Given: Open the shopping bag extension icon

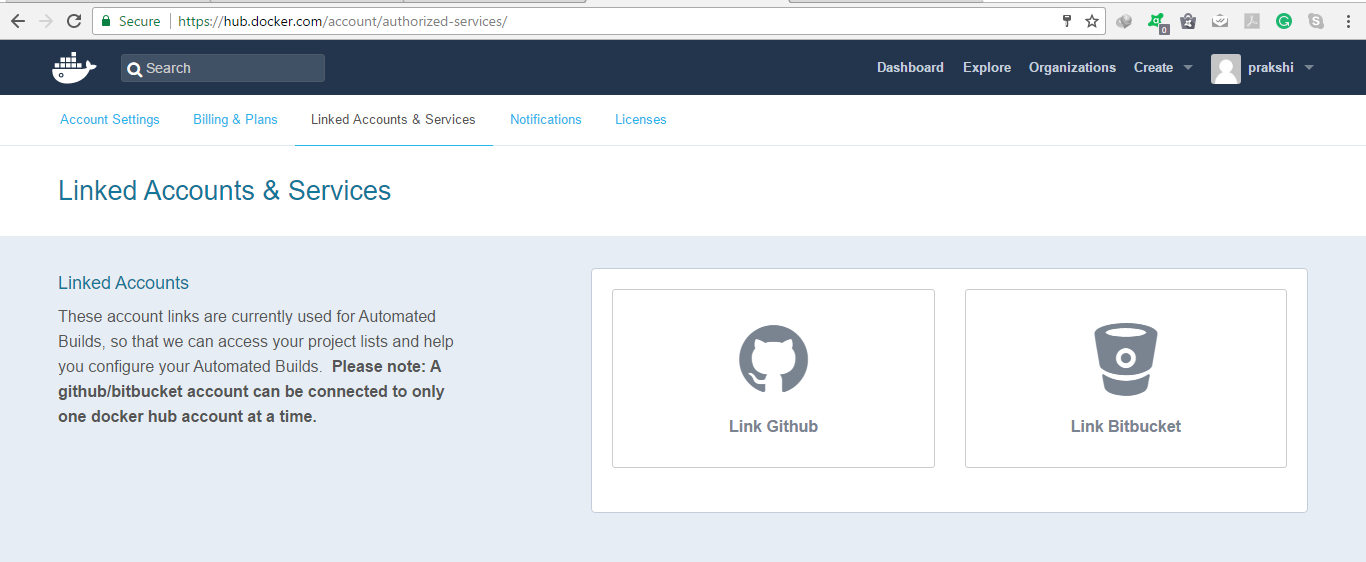Looking at the screenshot, I should [x=1188, y=21].
